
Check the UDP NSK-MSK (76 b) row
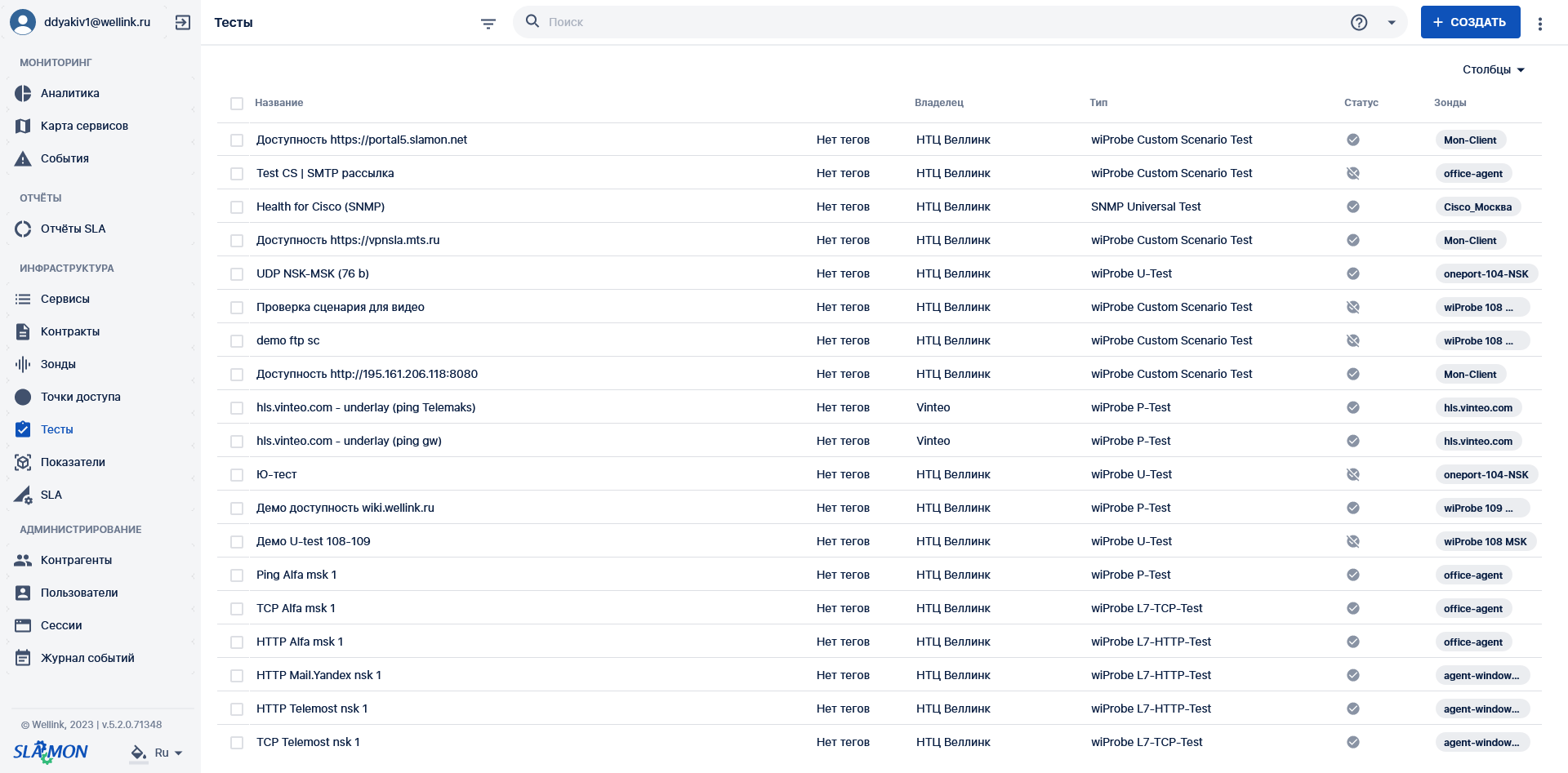237,274
